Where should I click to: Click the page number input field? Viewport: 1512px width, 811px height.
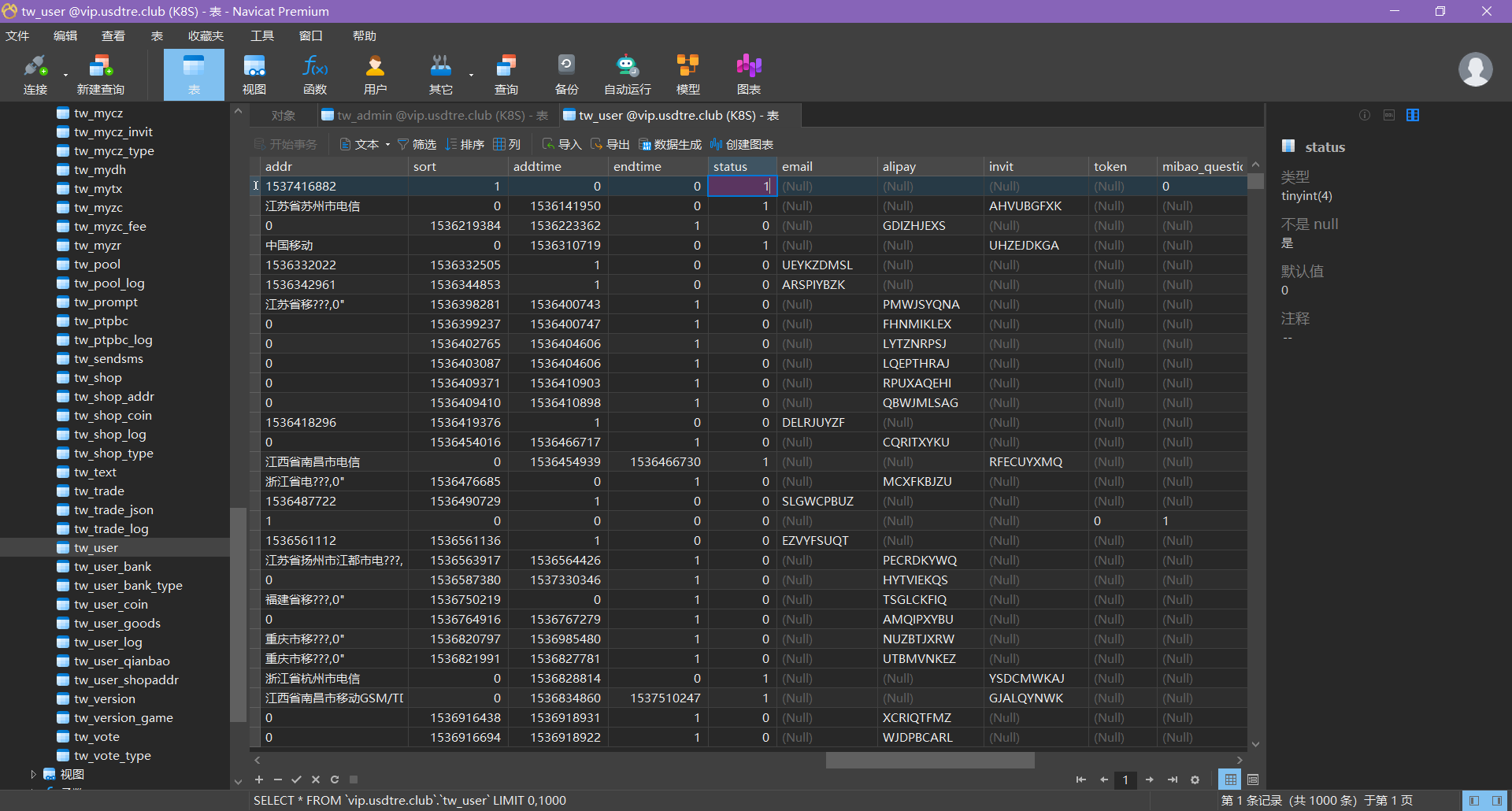click(x=1126, y=780)
